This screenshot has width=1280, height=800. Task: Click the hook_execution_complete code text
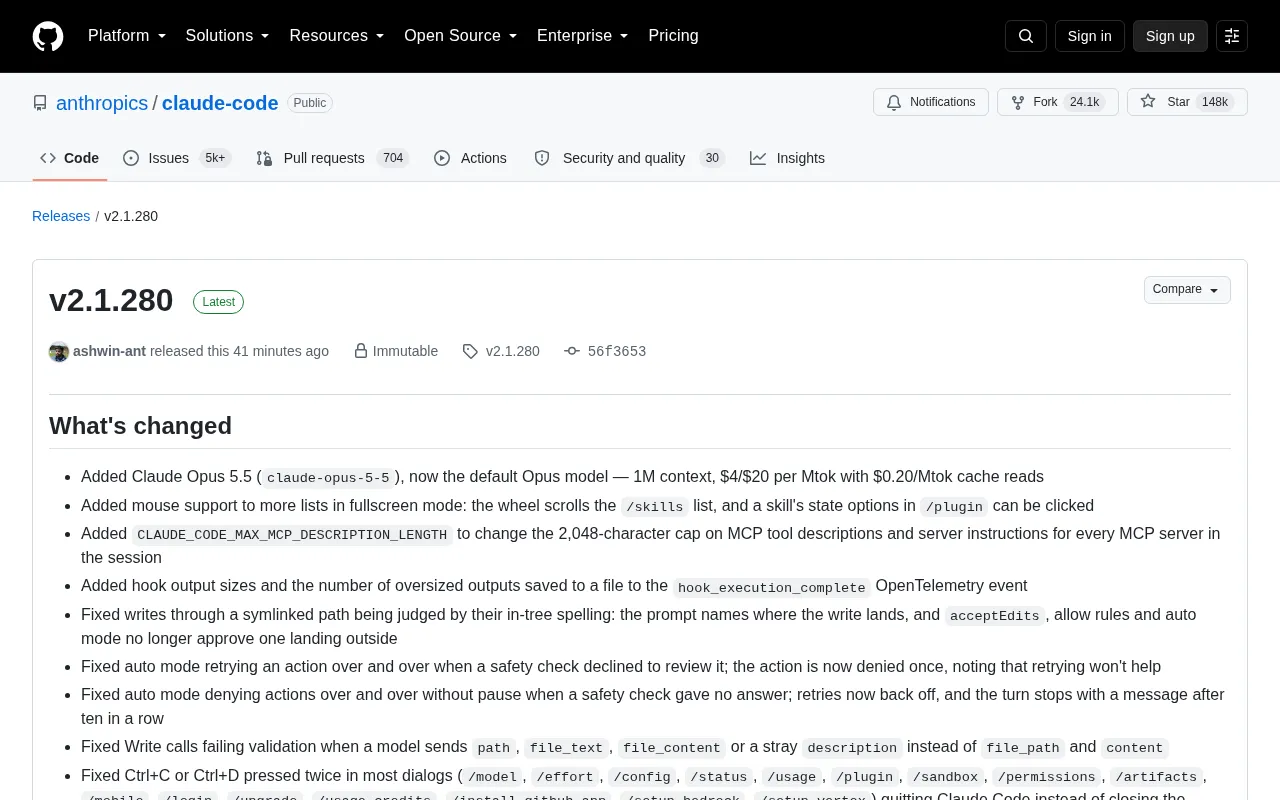772,587
